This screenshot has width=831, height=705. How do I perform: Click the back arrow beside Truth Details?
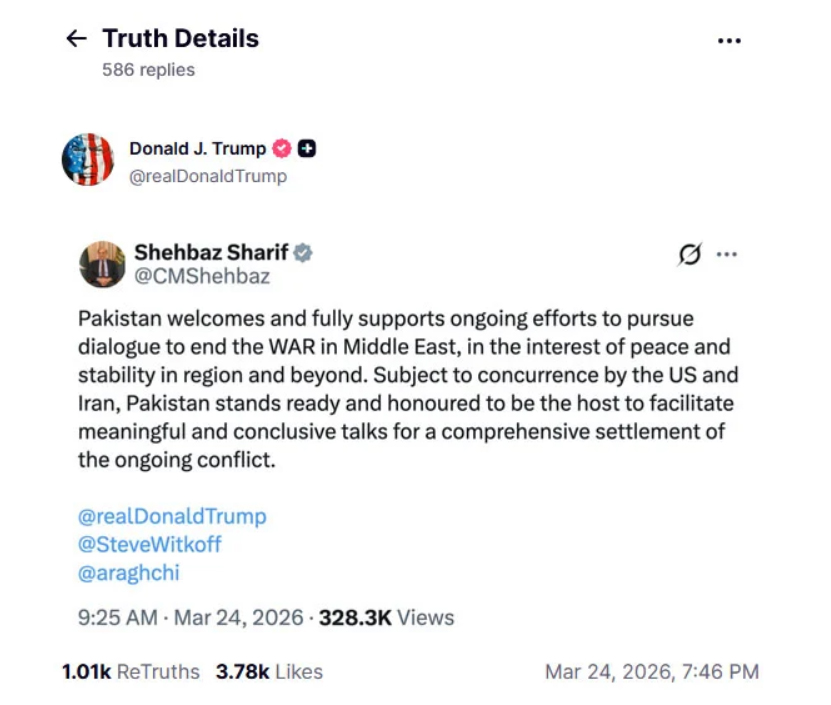pos(76,39)
